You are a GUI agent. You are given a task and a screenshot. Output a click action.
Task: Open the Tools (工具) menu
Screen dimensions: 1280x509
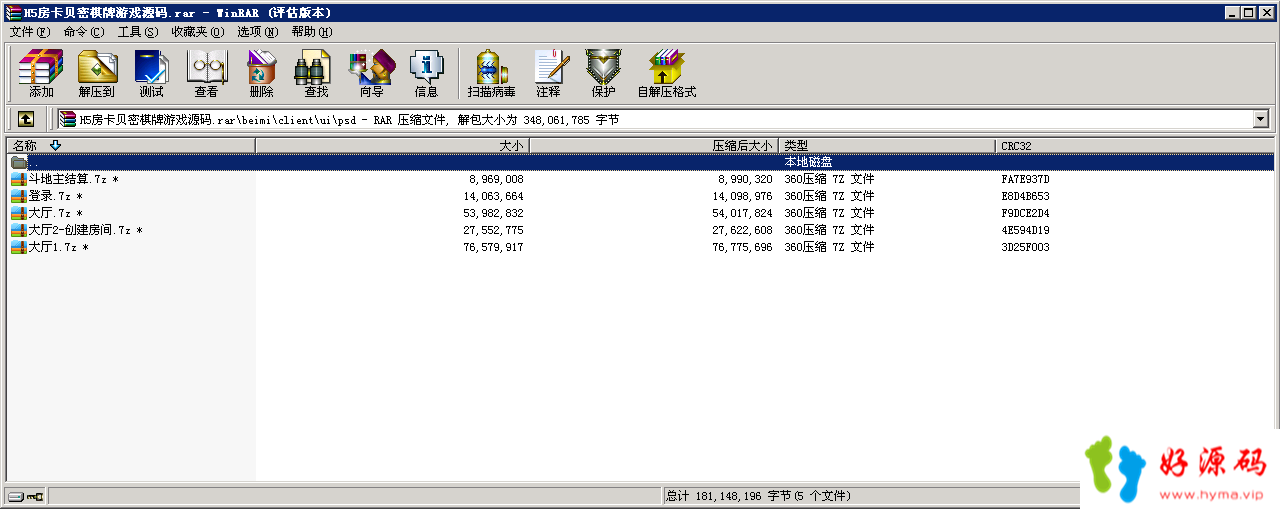pos(138,32)
